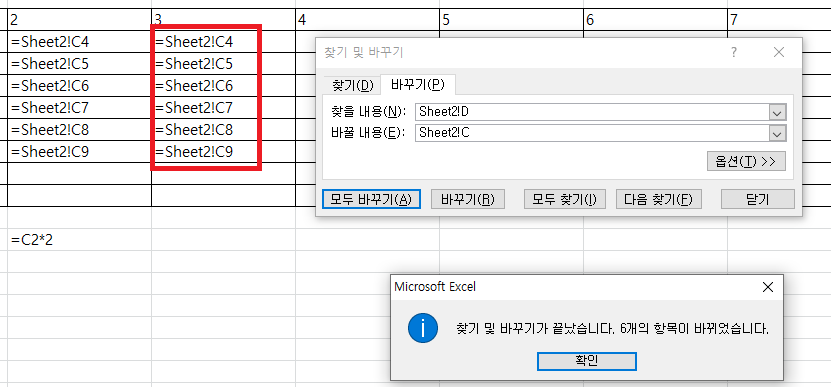Viewport: 831px width, 387px height.
Task: Select =Sheet2!C7 cell under column 2
Action: point(79,108)
